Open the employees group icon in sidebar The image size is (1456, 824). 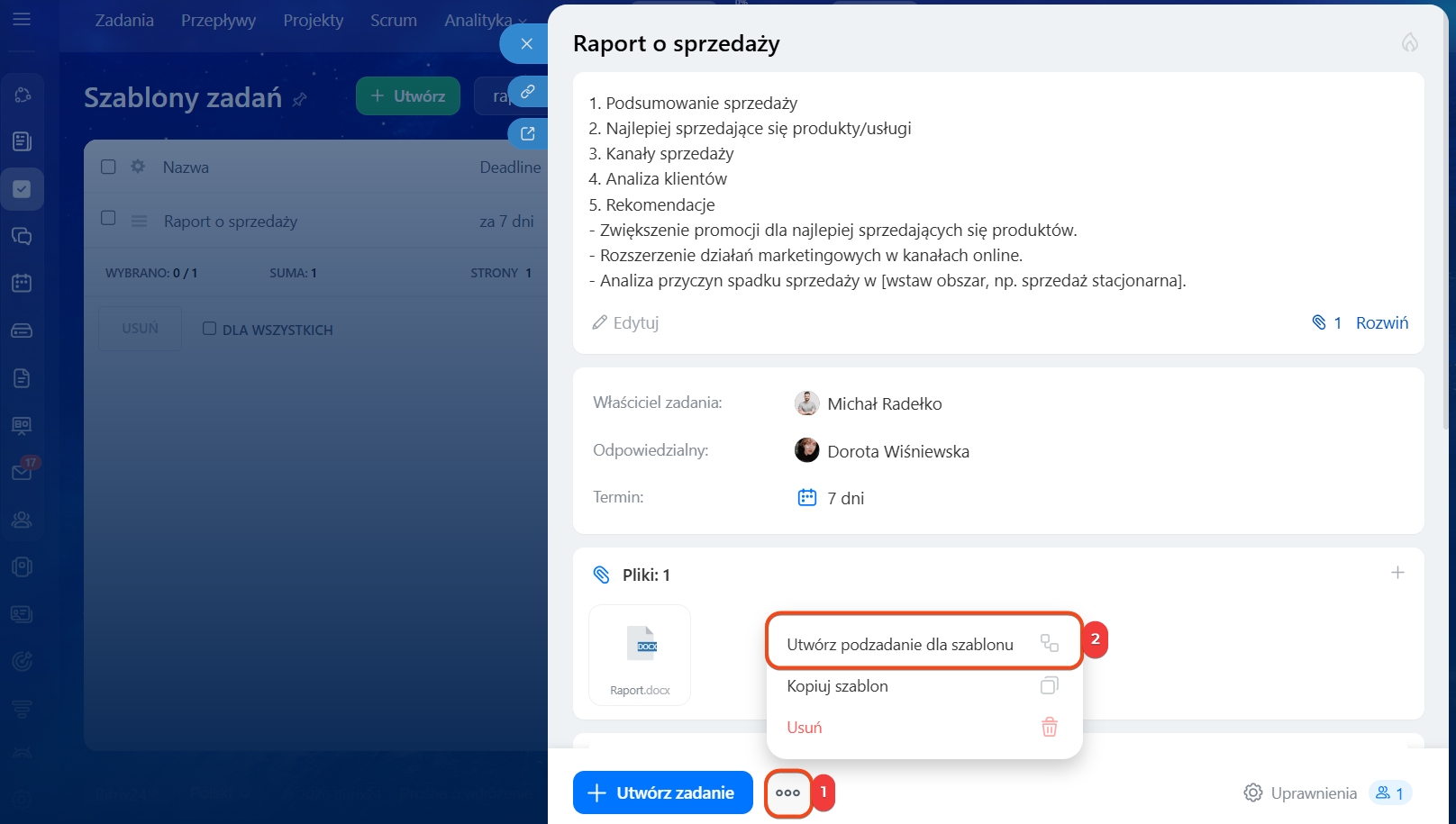22,520
